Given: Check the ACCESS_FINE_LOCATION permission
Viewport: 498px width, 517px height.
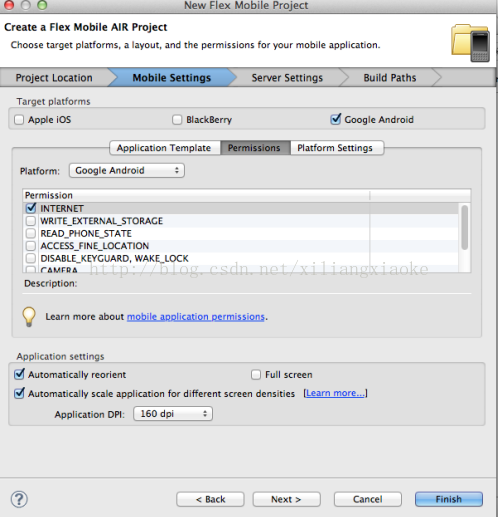Looking at the screenshot, I should (x=31, y=246).
